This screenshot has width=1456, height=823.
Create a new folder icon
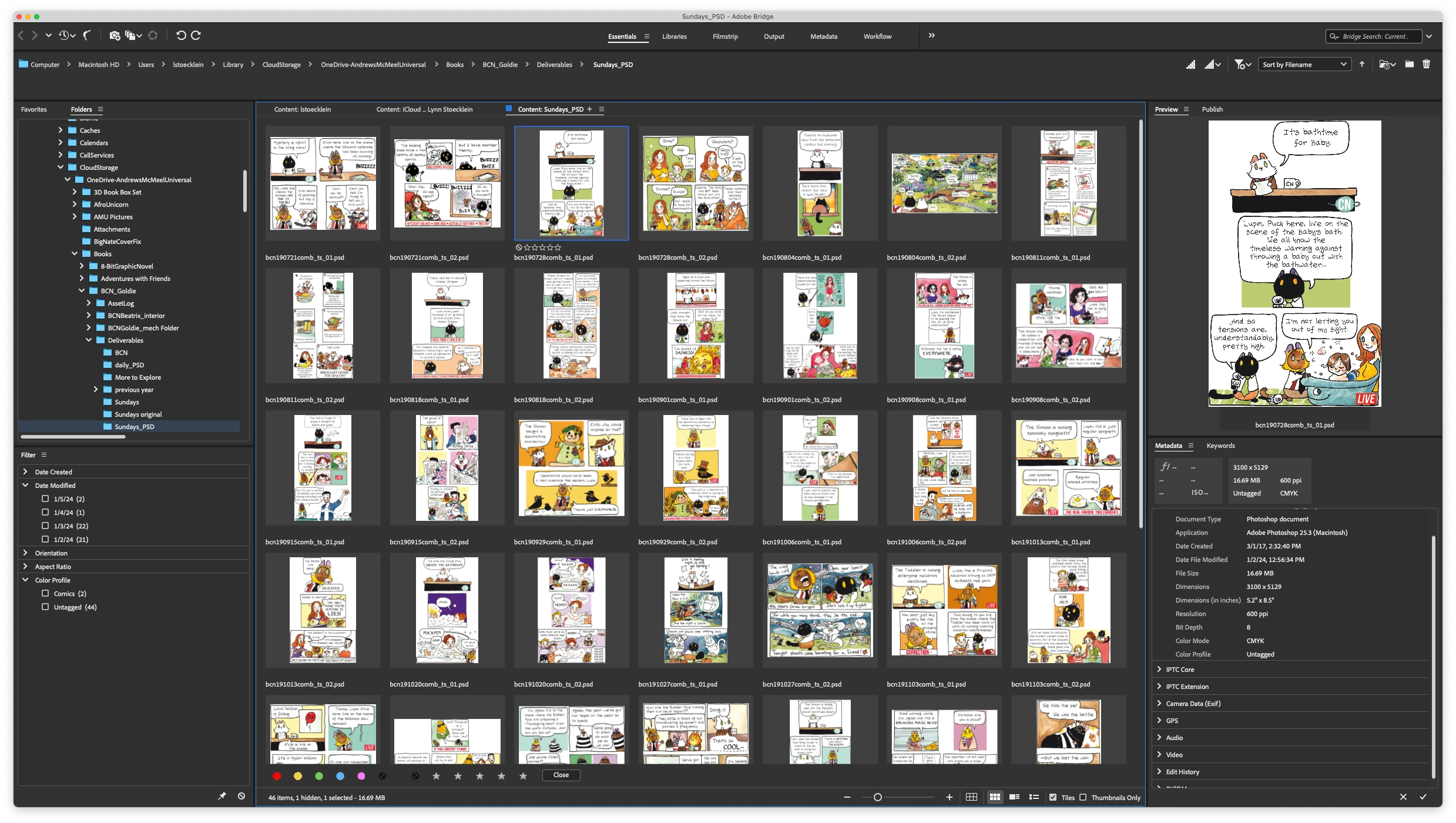point(1409,64)
